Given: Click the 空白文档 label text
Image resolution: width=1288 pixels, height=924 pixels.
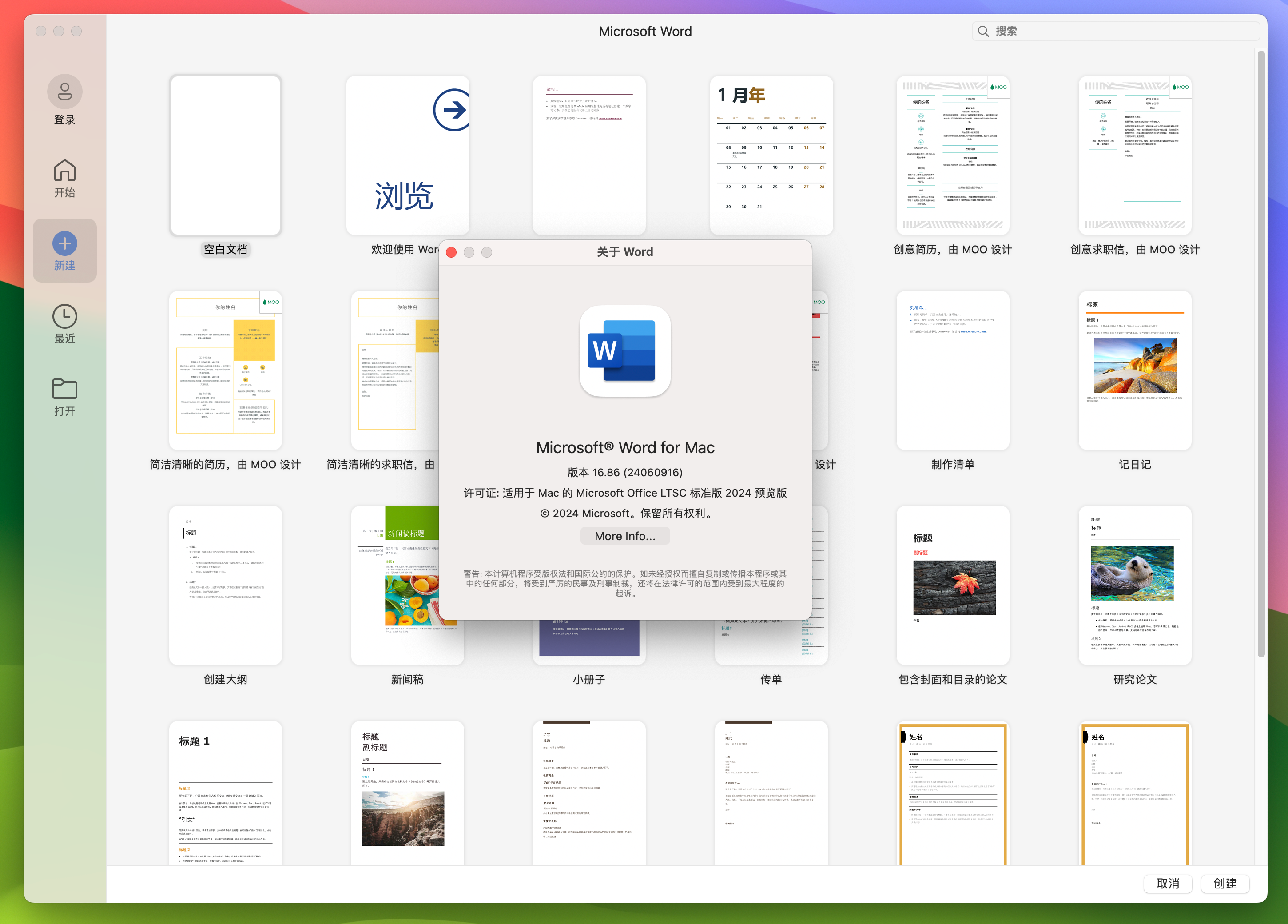Looking at the screenshot, I should point(226,249).
